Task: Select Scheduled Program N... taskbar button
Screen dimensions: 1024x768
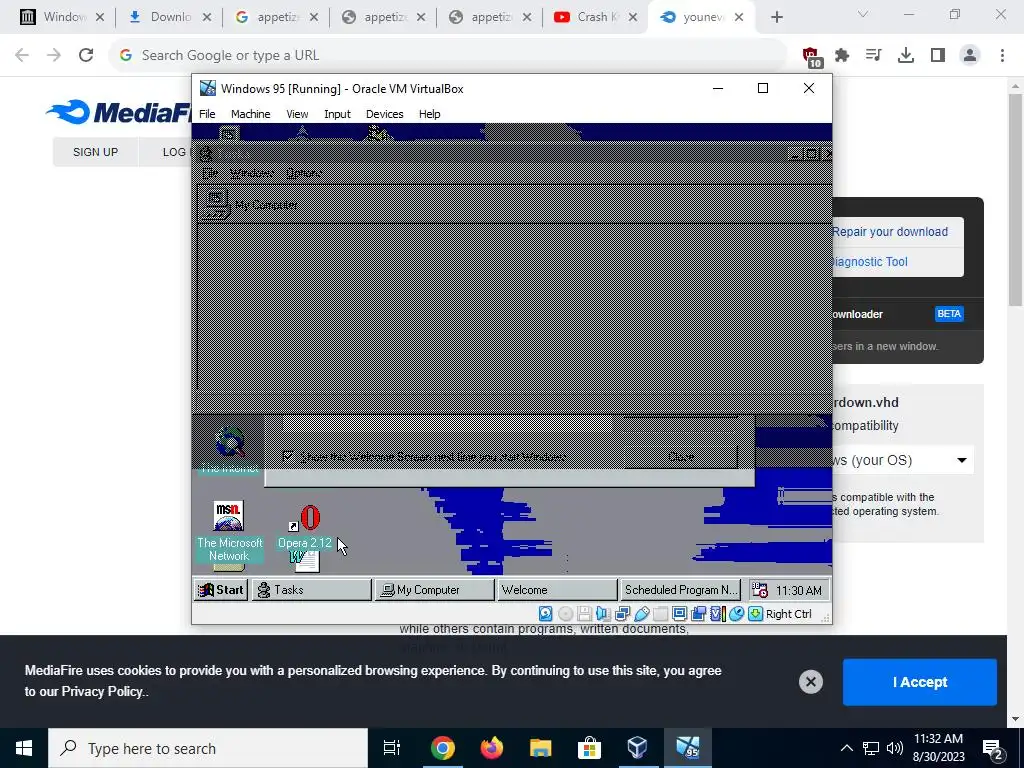Action: pyautogui.click(x=680, y=590)
